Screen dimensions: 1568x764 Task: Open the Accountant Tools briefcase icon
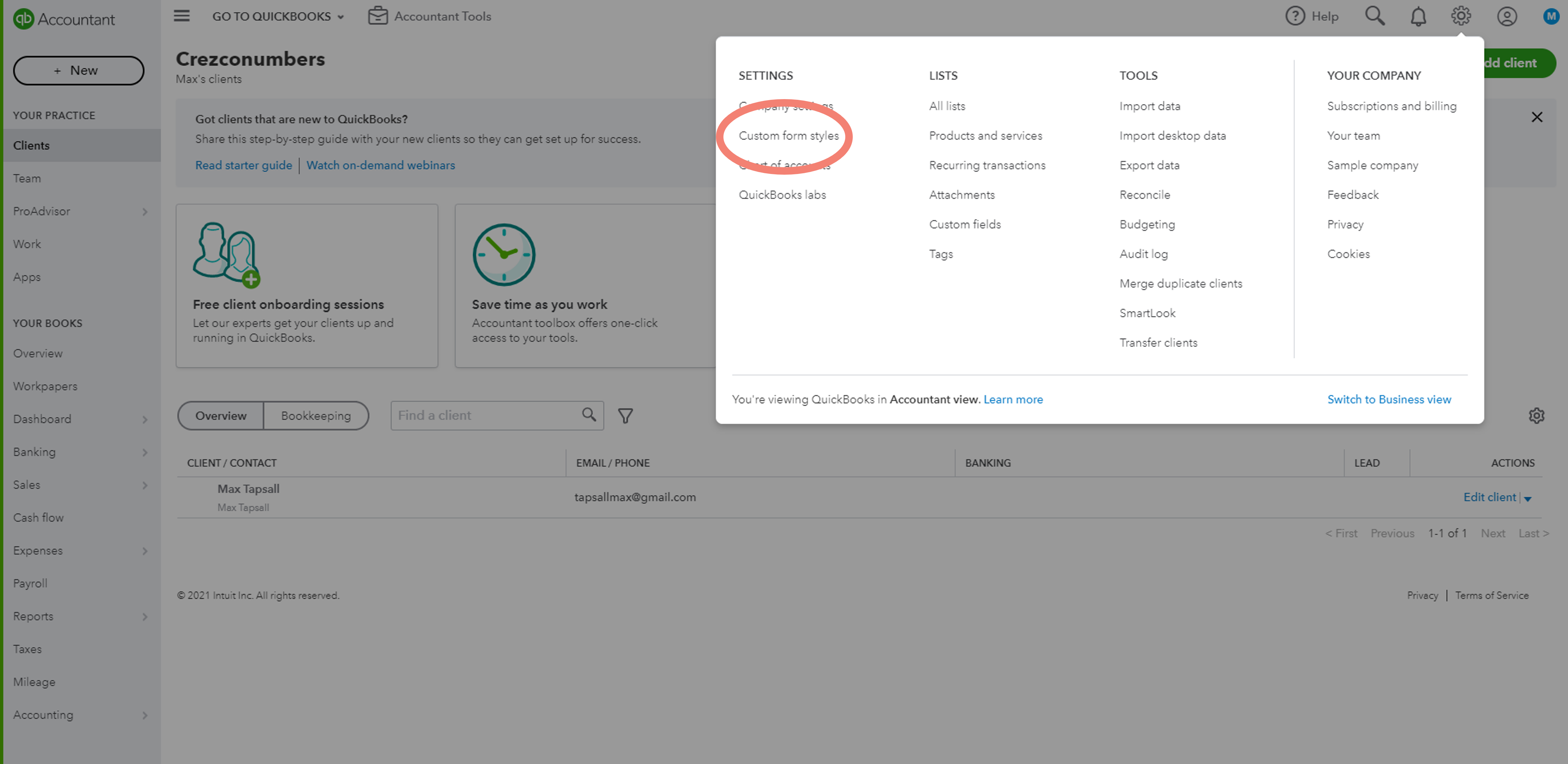(x=377, y=16)
